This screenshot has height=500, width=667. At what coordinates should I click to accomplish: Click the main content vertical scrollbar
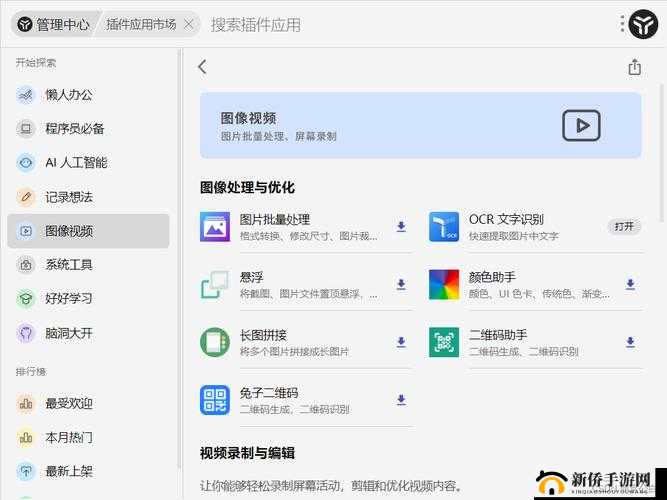pyautogui.click(x=662, y=153)
